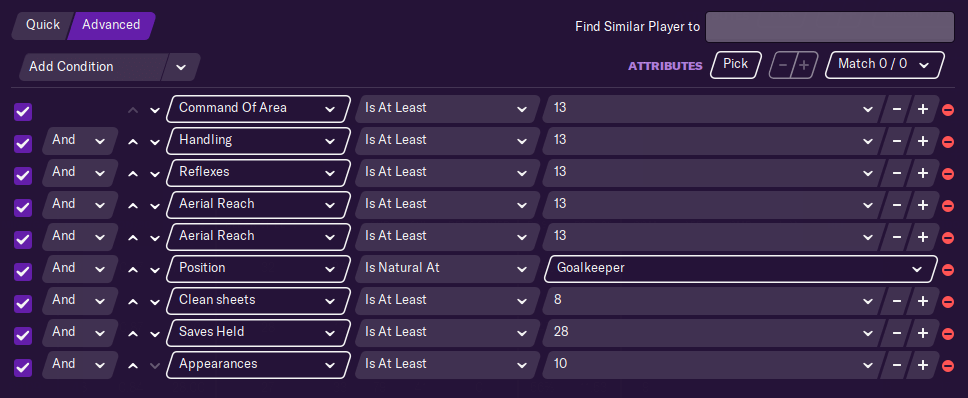
Task: Remove the Command Of Area condition
Action: tap(948, 110)
